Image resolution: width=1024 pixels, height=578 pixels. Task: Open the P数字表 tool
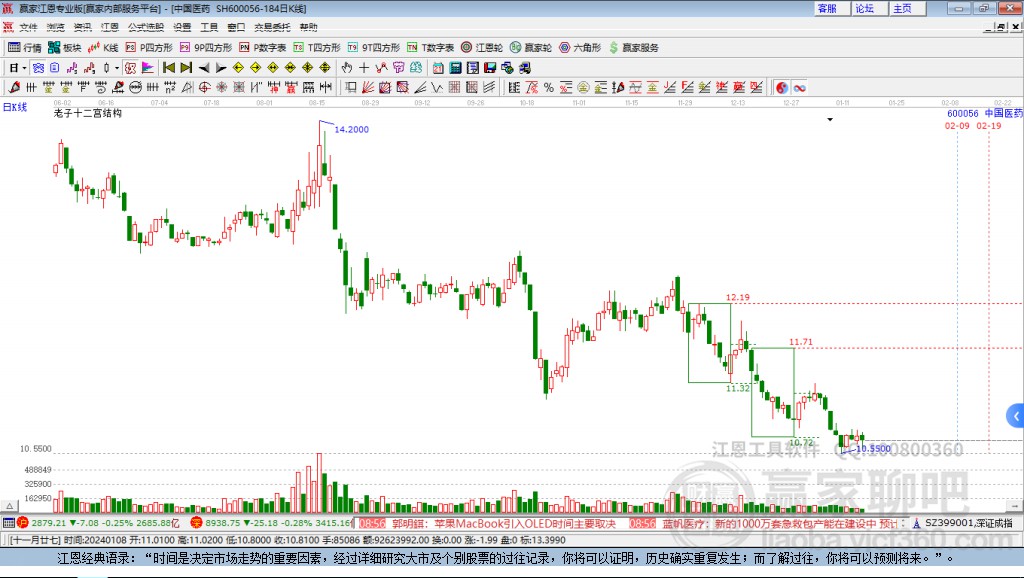point(263,48)
